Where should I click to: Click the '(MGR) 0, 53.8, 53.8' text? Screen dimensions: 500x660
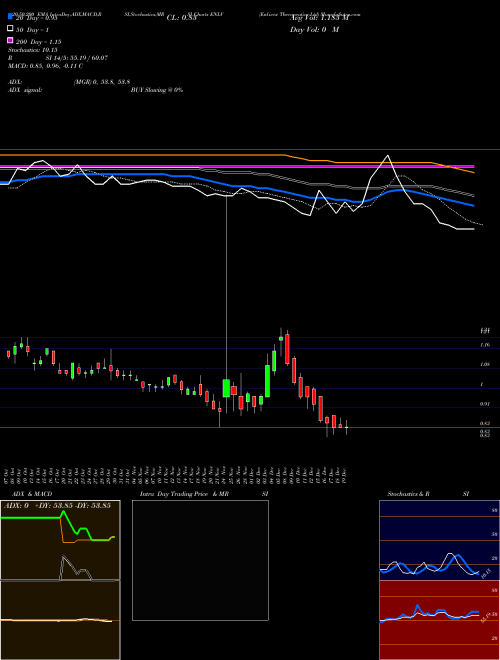(x=102, y=82)
